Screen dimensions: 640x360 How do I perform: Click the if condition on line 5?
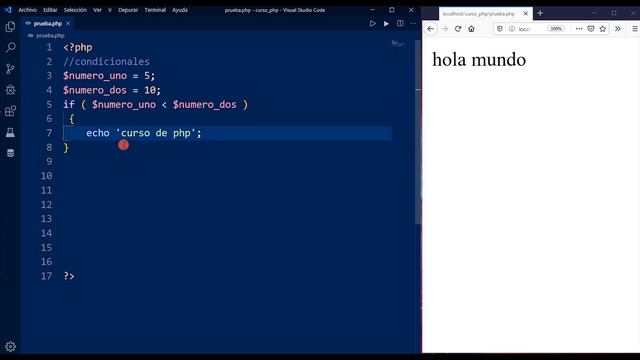tap(156, 104)
